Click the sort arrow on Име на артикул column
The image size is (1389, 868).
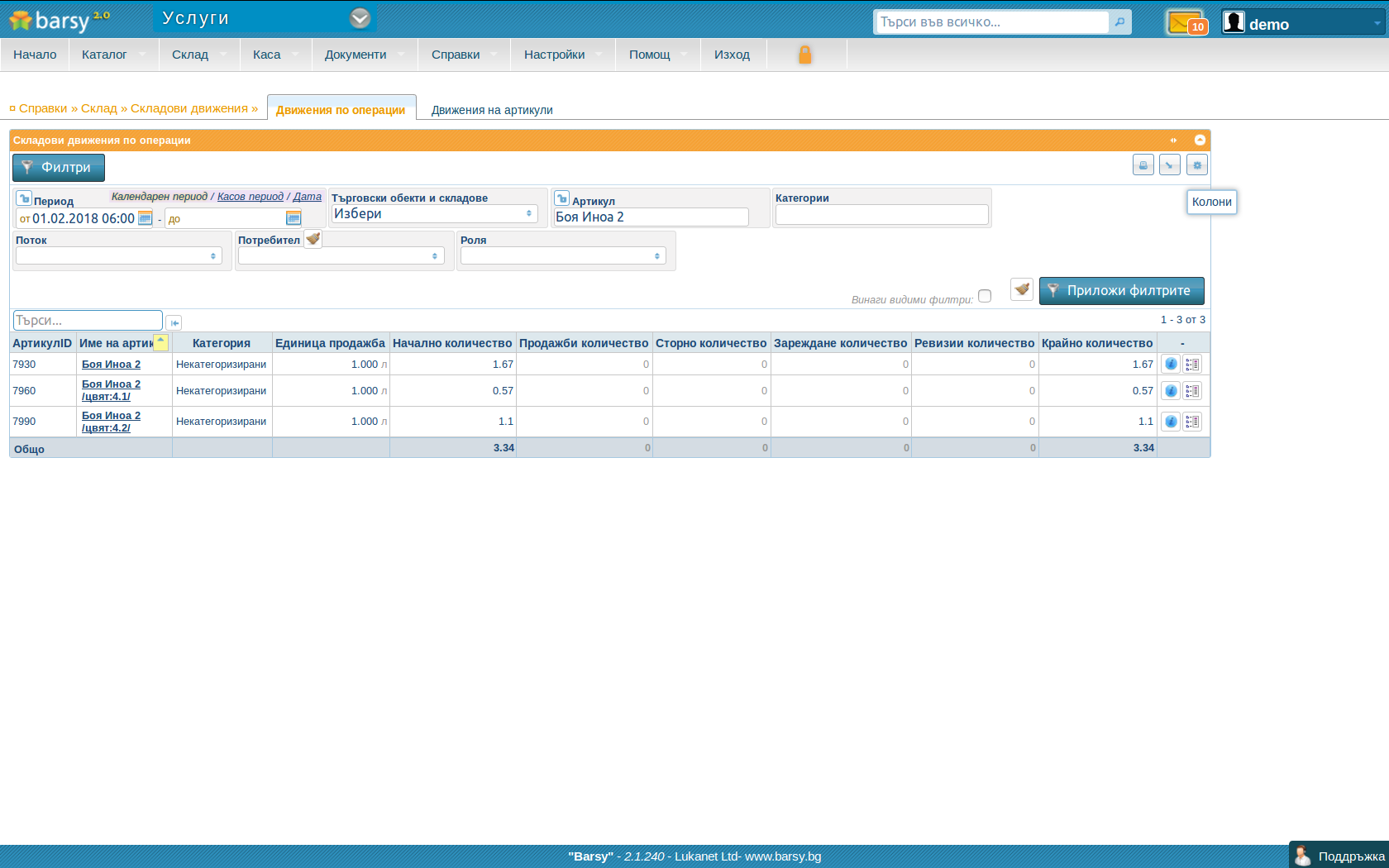[x=161, y=342]
